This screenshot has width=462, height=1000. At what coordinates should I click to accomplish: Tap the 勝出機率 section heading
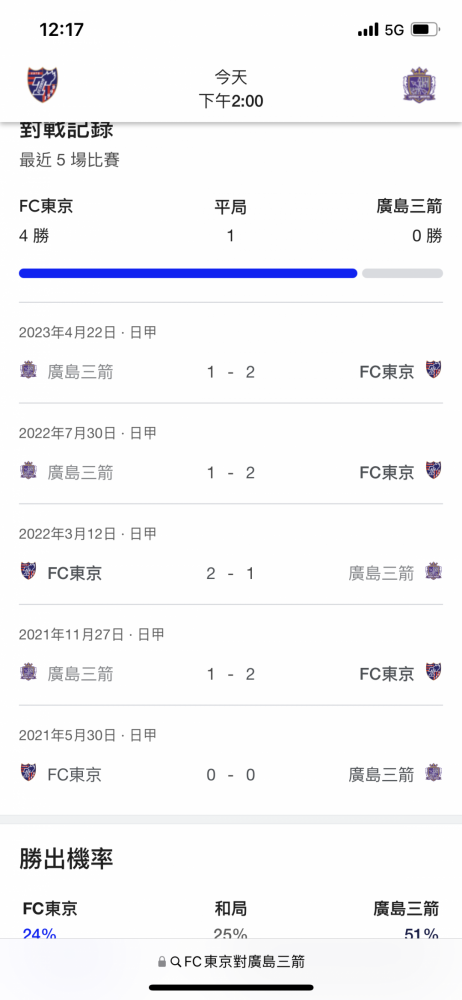click(x=66, y=860)
